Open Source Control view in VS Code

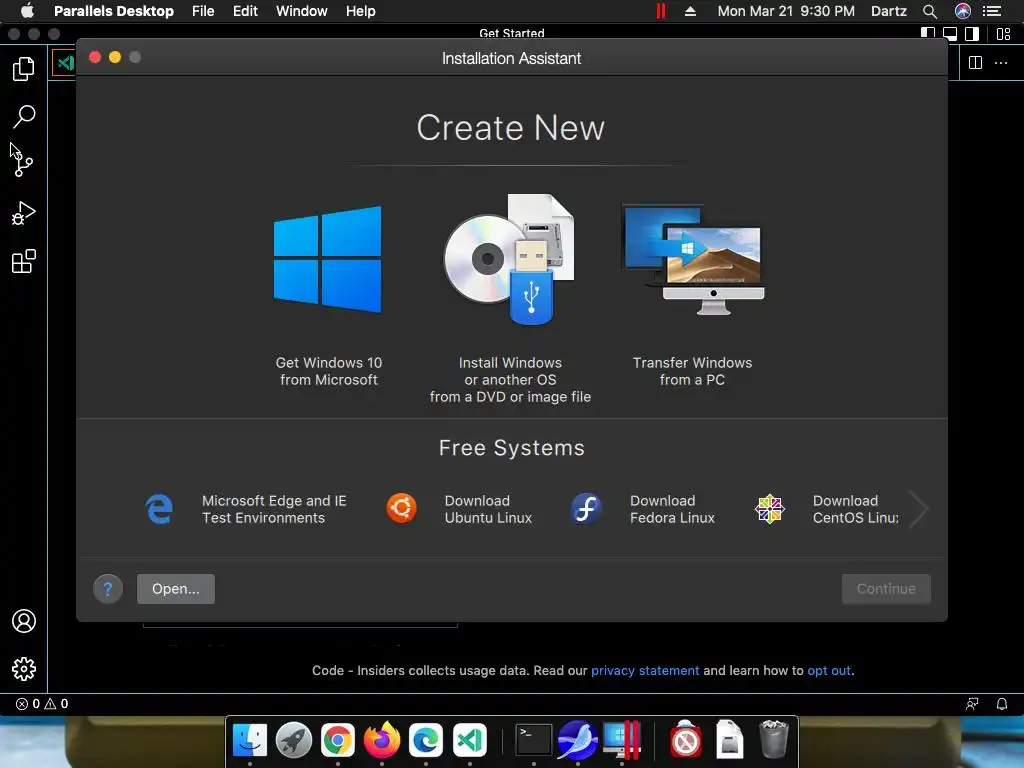tap(24, 163)
